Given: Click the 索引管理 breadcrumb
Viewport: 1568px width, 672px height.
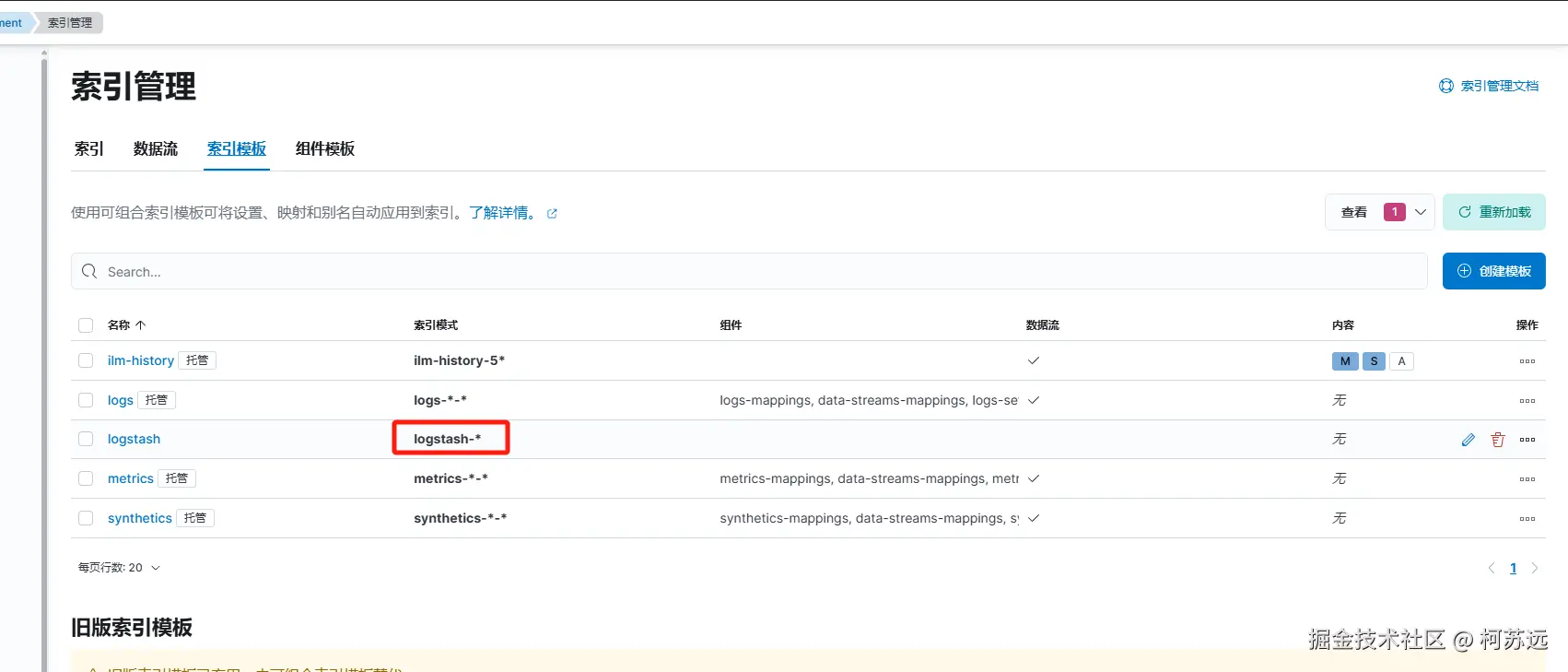Looking at the screenshot, I should (x=70, y=22).
